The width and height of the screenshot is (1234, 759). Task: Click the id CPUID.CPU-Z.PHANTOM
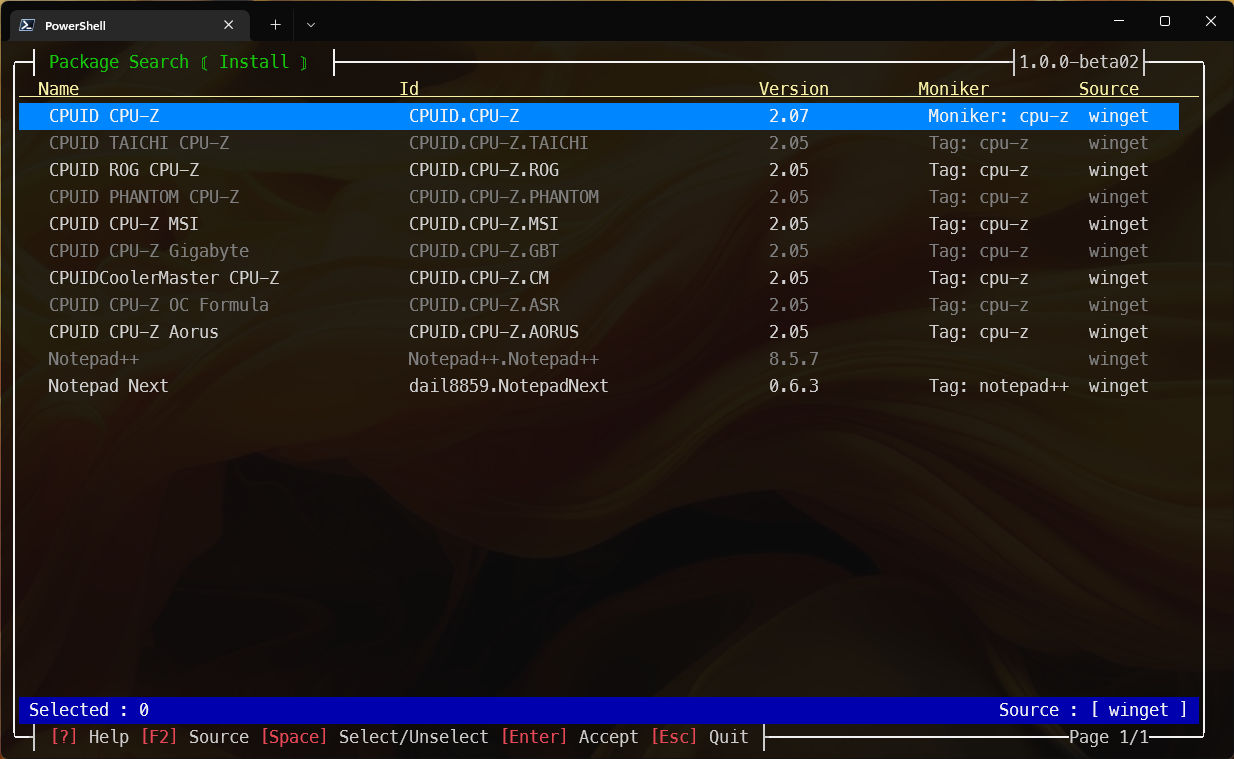point(504,197)
